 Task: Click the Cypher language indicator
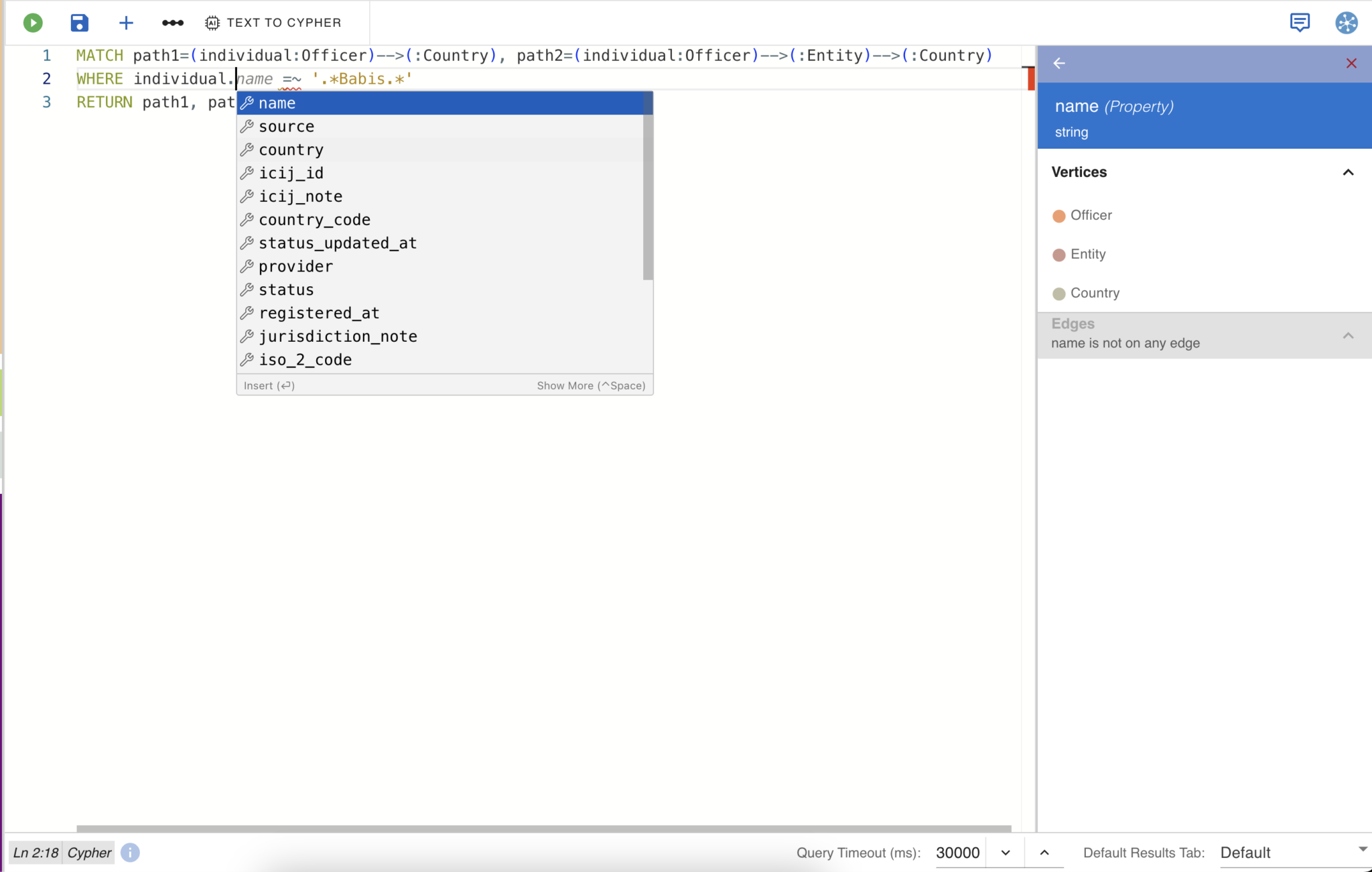point(89,853)
